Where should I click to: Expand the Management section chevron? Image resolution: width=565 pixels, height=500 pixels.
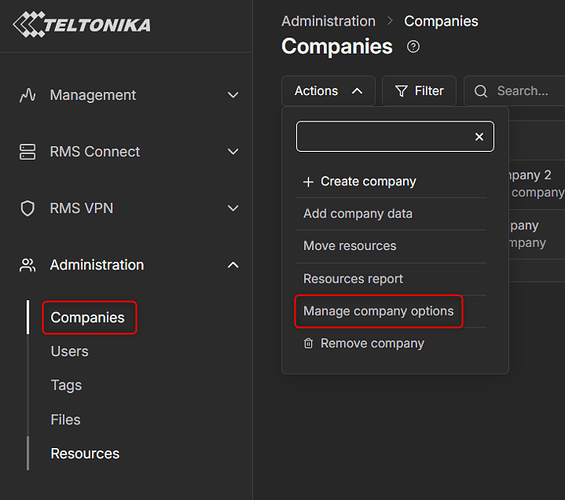pyautogui.click(x=233, y=95)
